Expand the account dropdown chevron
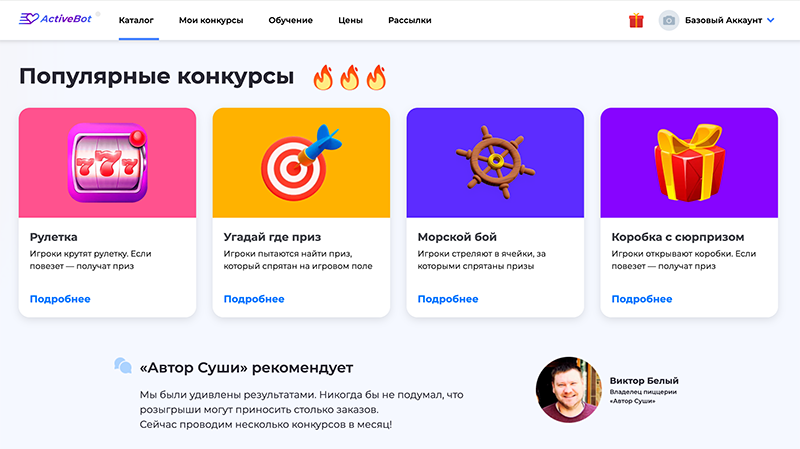Image resolution: width=800 pixels, height=449 pixels. pos(770,20)
